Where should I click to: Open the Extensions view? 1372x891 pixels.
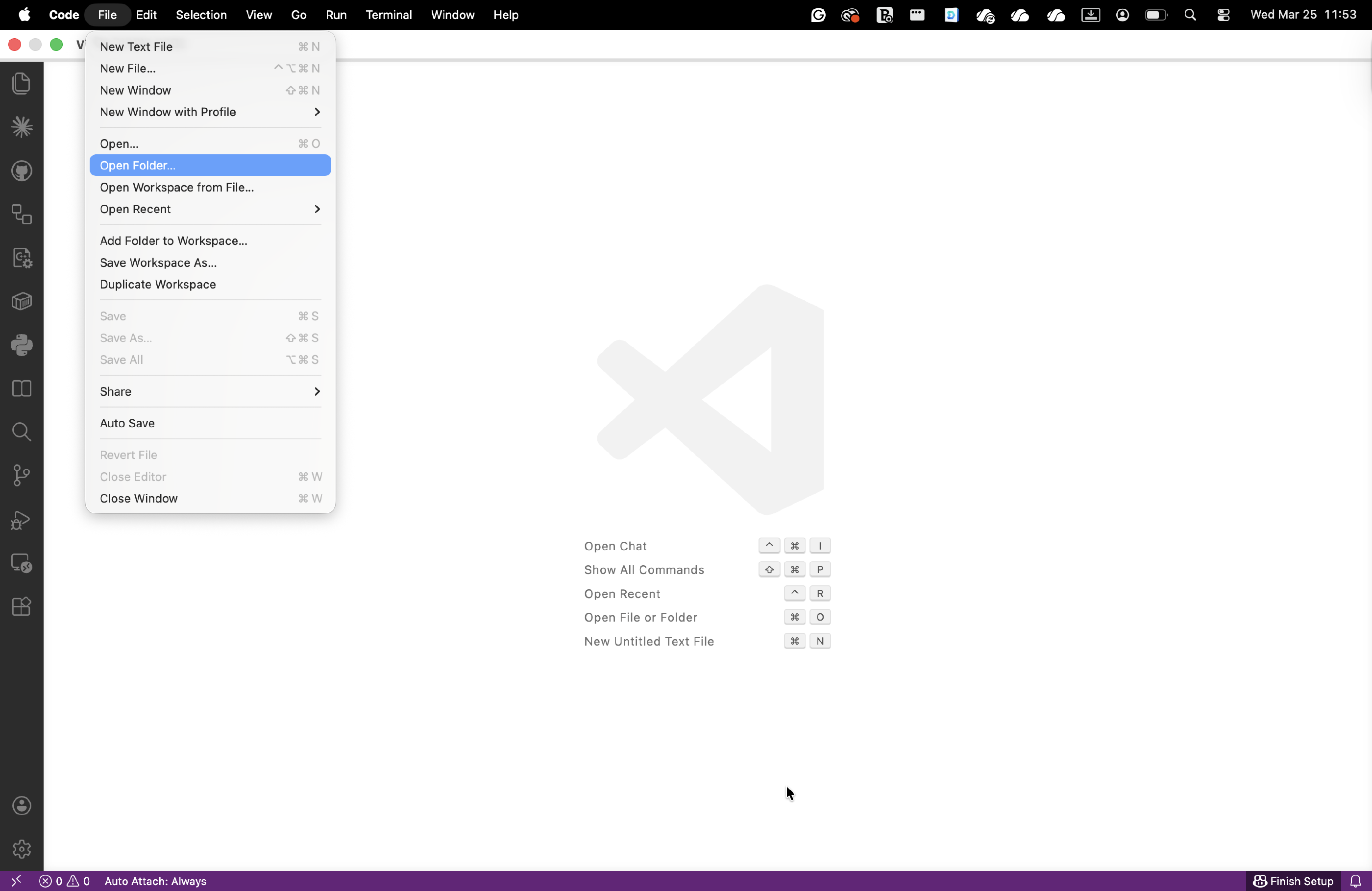pos(22,606)
